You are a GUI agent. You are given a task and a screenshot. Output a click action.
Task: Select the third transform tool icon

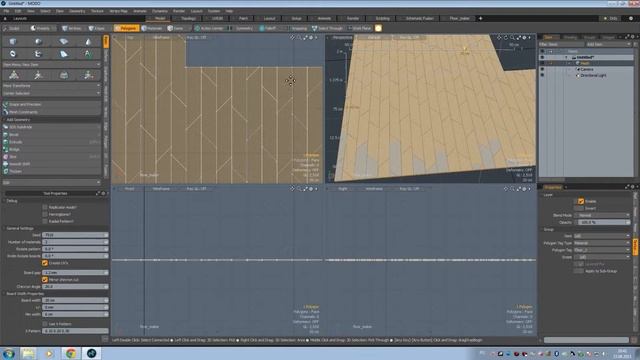coord(64,75)
